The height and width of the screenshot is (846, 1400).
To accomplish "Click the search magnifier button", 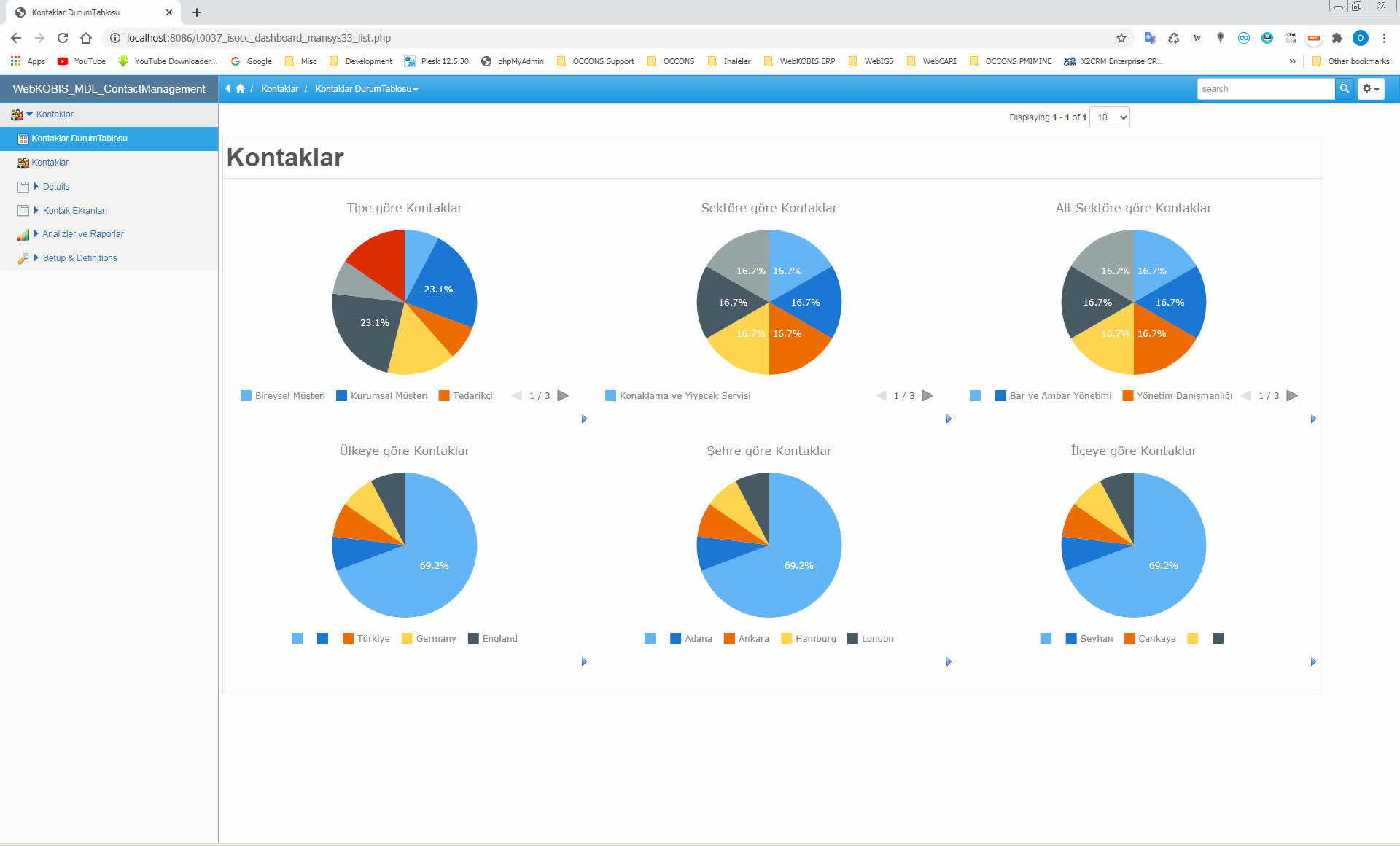I will [x=1345, y=88].
